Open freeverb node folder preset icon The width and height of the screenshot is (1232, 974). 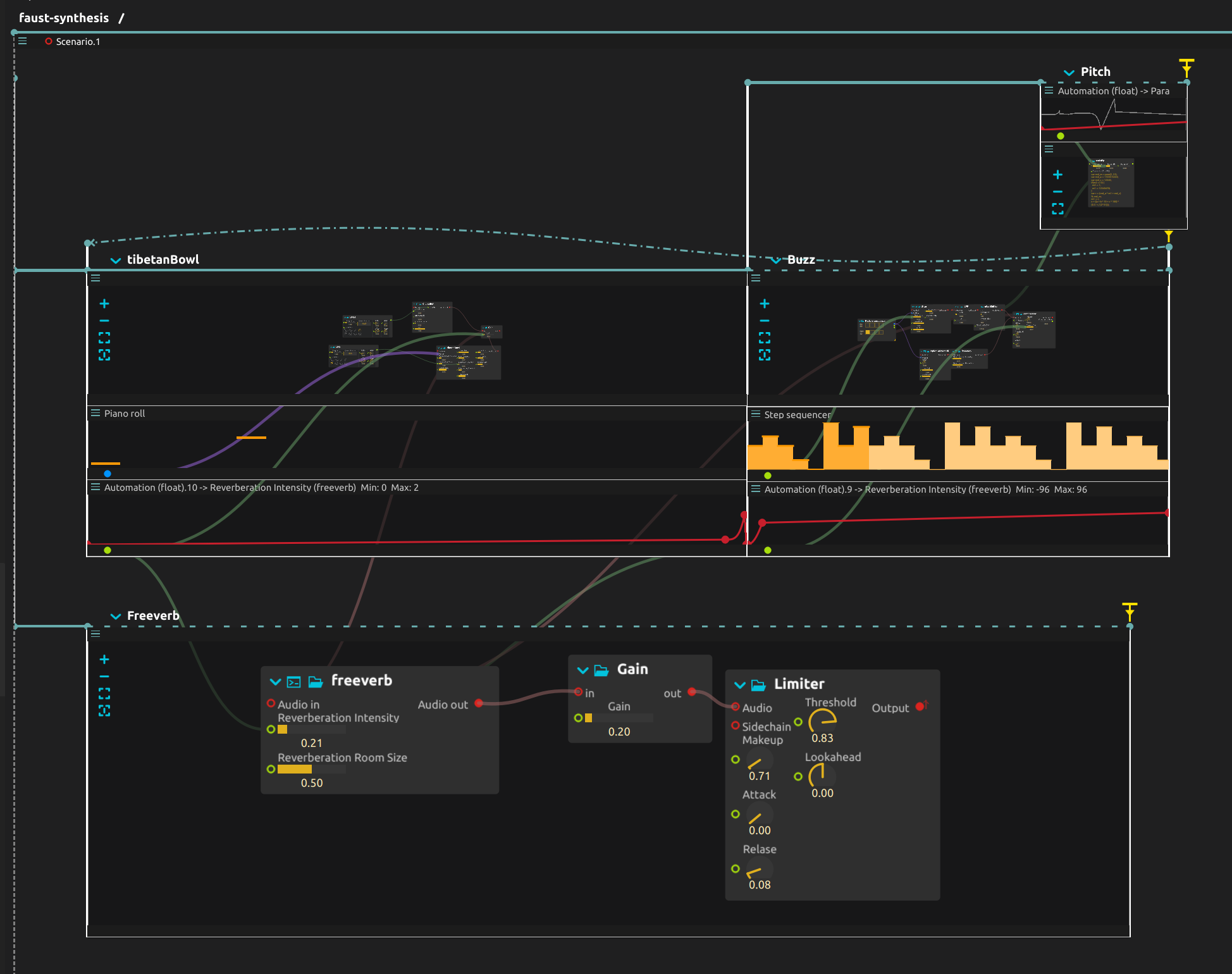pos(315,681)
